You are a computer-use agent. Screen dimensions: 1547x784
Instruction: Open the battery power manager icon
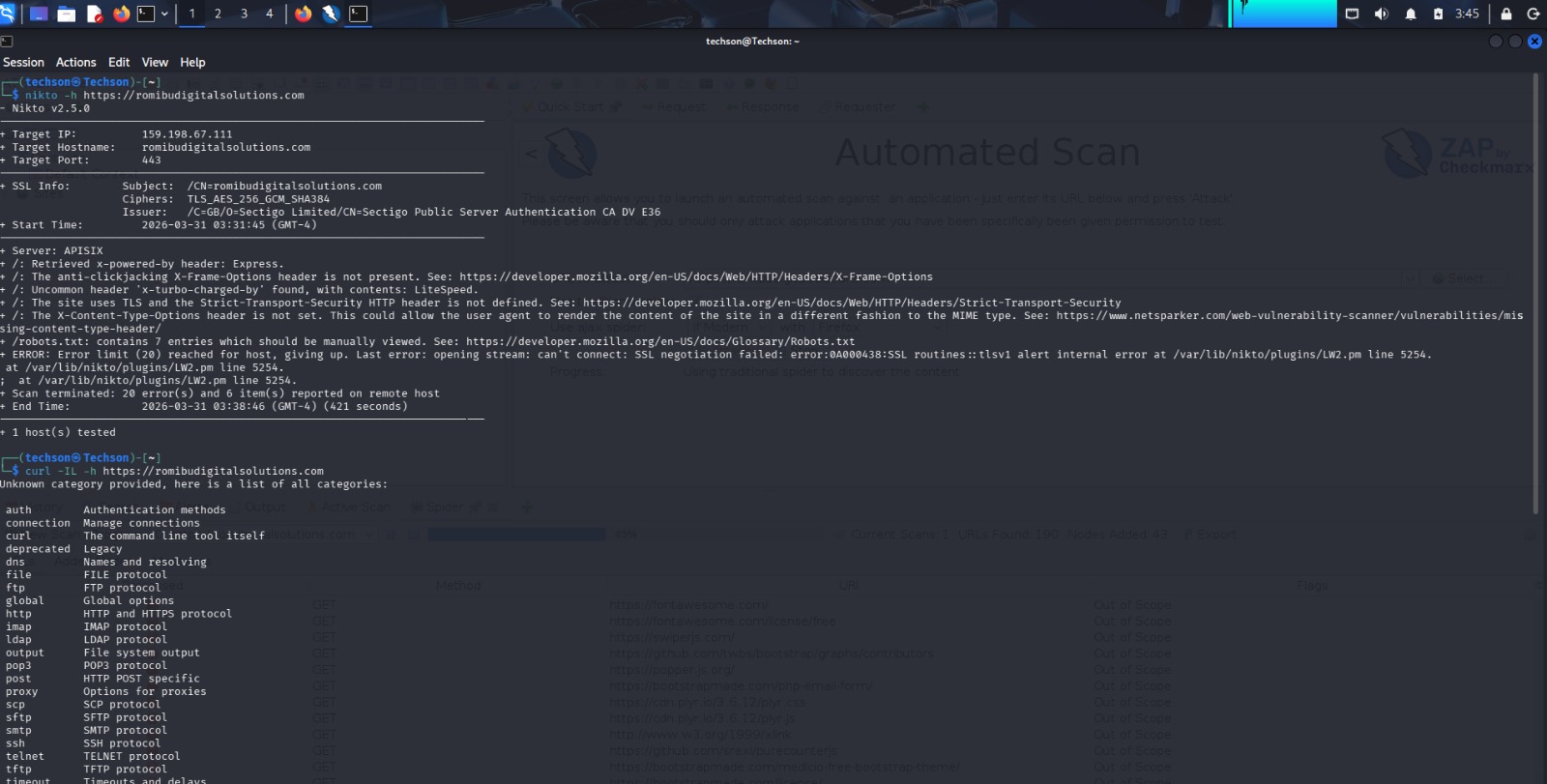(x=1438, y=14)
